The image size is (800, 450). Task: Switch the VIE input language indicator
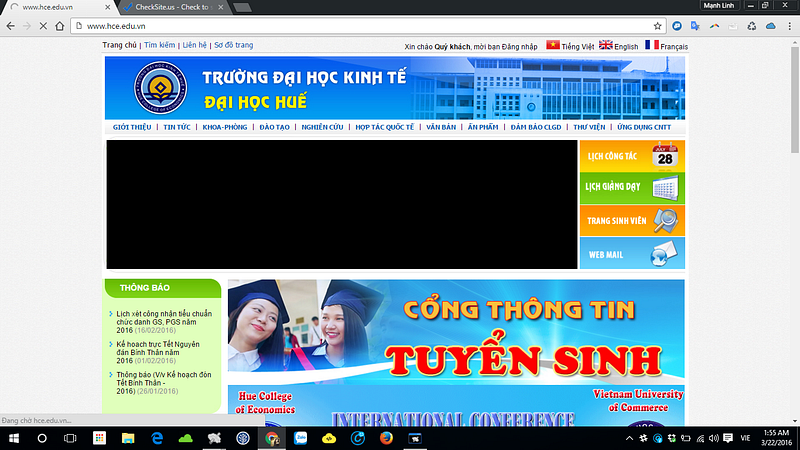click(x=745, y=438)
